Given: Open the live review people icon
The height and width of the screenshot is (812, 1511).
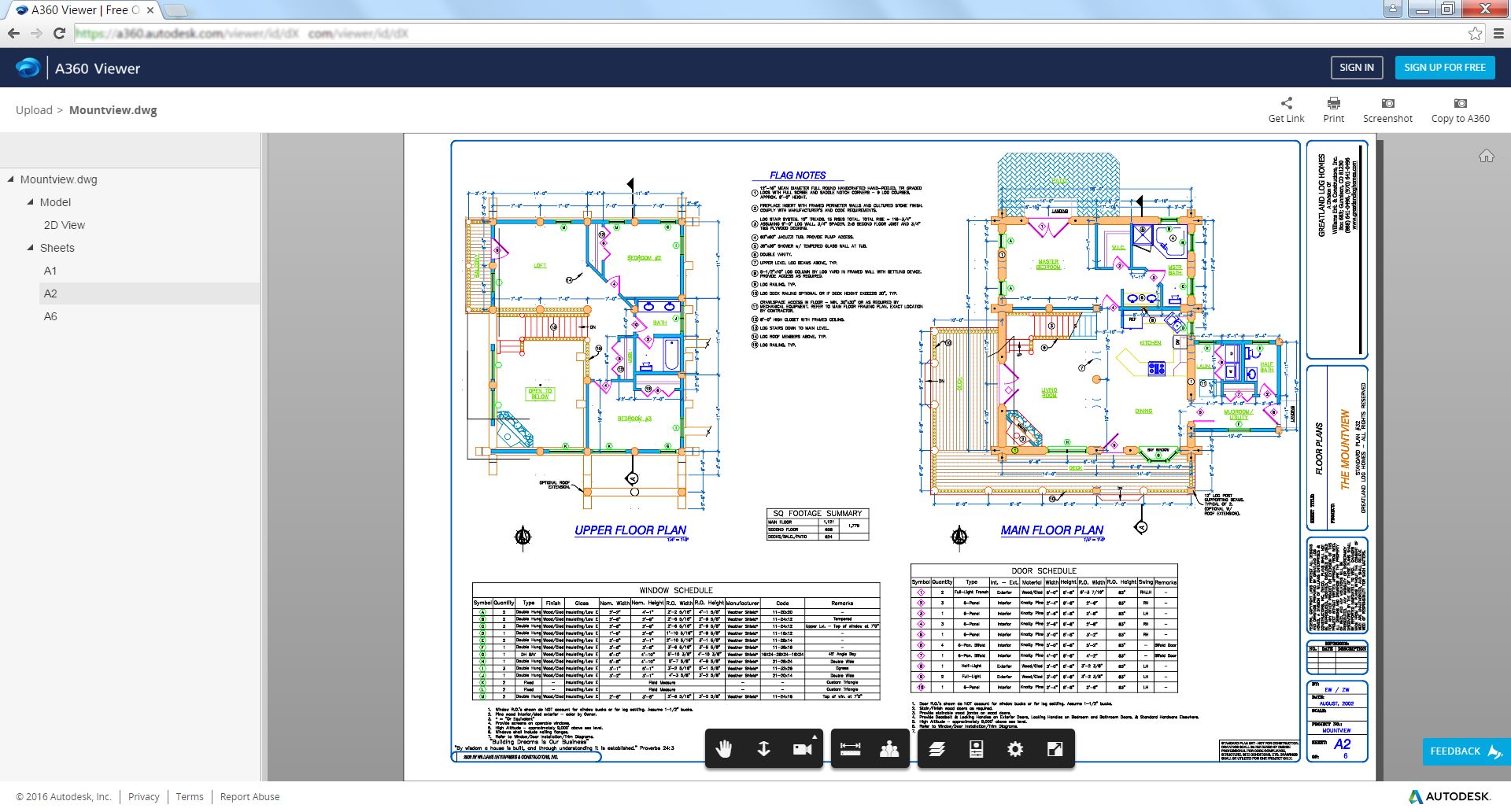Looking at the screenshot, I should tap(889, 749).
